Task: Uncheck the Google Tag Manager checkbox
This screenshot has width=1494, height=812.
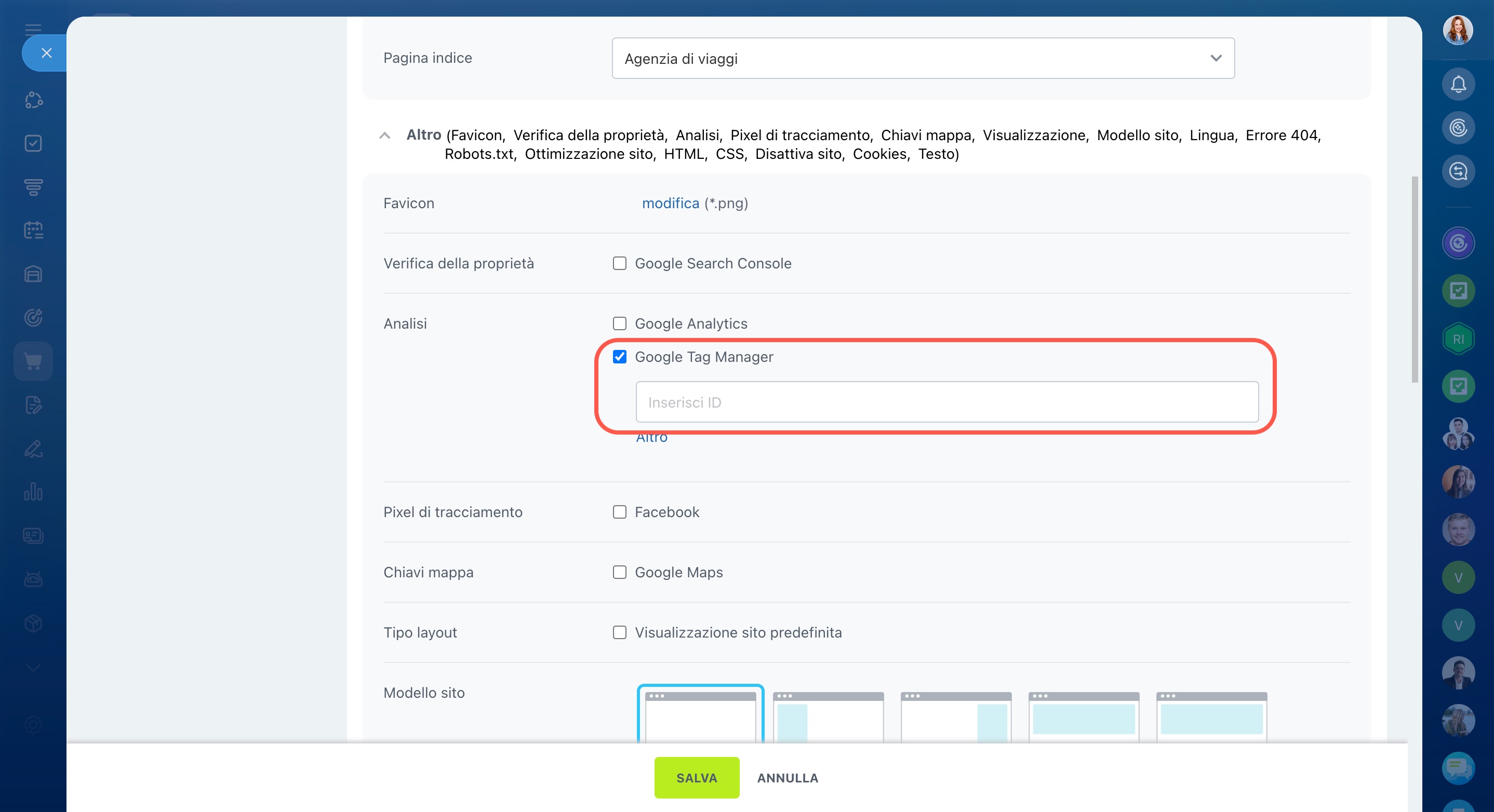Action: tap(619, 357)
